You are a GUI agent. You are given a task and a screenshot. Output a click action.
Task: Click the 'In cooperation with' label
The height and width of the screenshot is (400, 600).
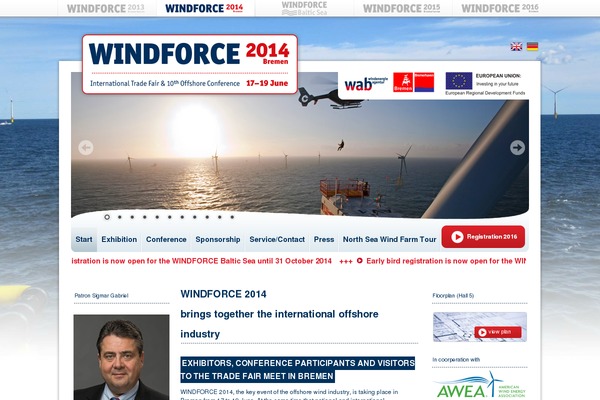pos(456,359)
